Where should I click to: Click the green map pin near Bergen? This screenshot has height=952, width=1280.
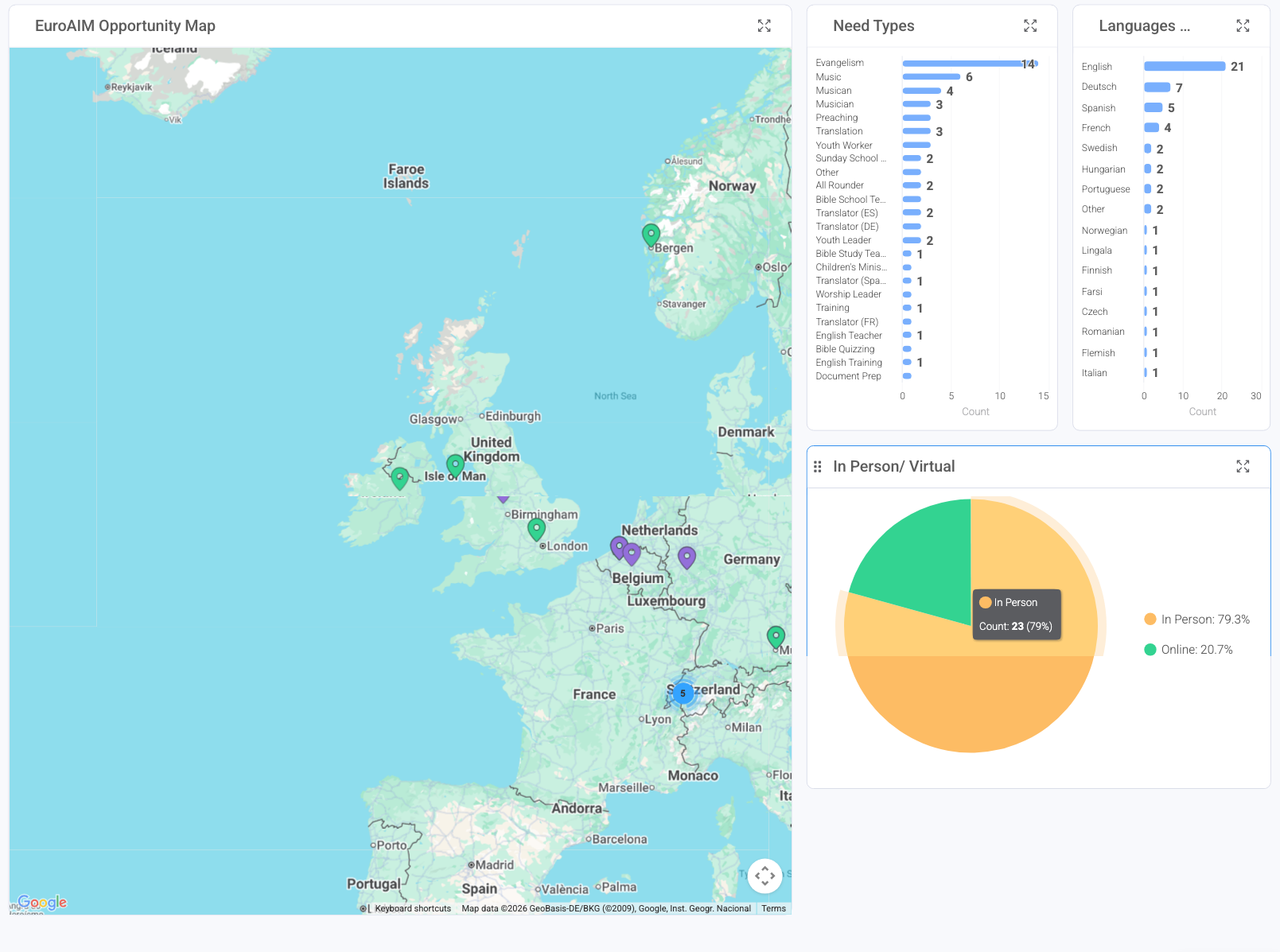(651, 235)
